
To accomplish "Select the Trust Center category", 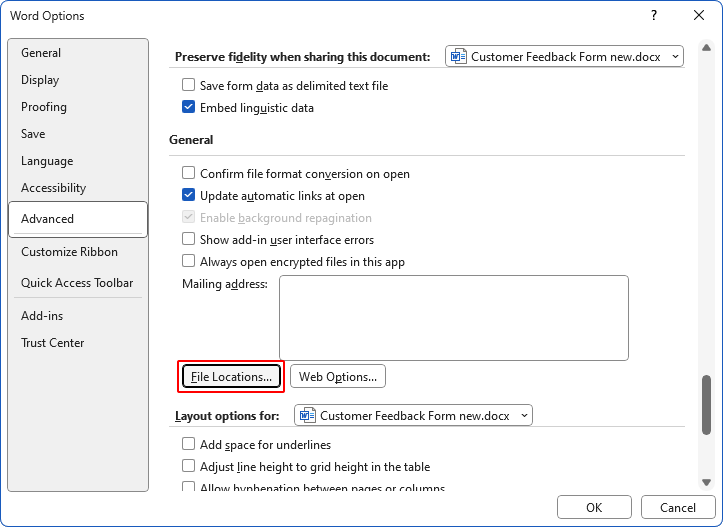I will (x=53, y=343).
